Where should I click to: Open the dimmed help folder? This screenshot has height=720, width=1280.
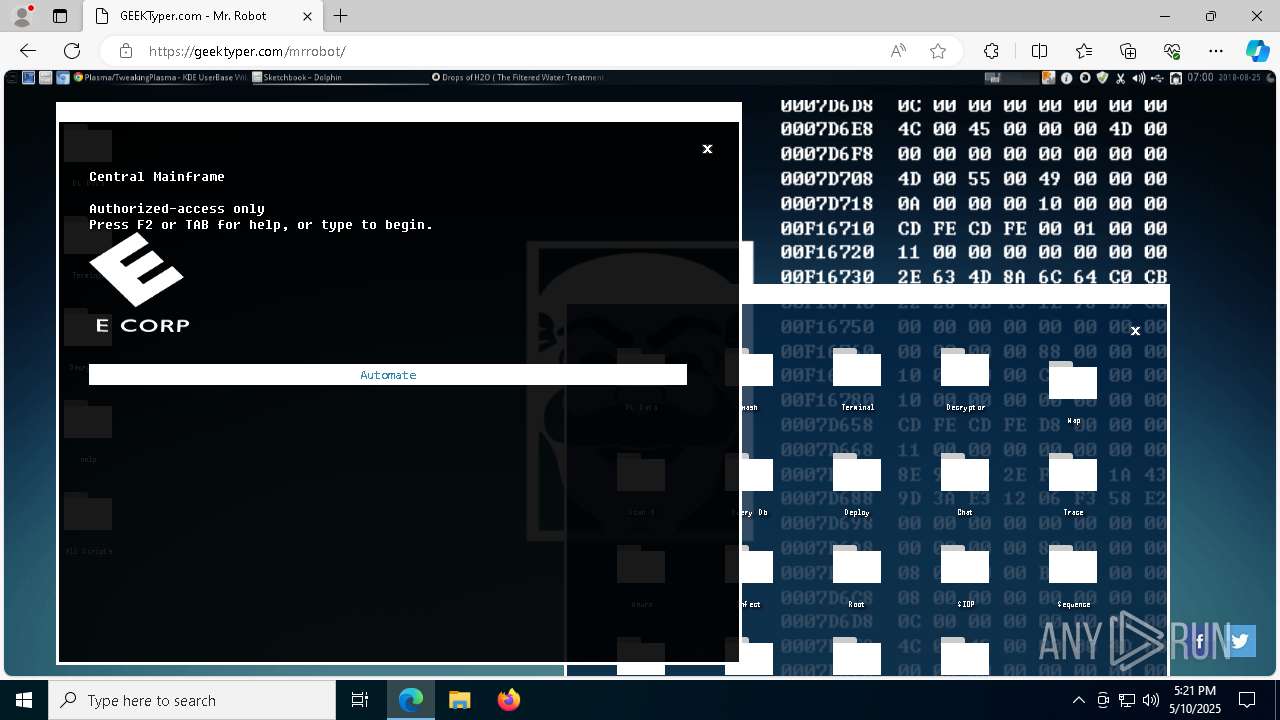pos(88,432)
